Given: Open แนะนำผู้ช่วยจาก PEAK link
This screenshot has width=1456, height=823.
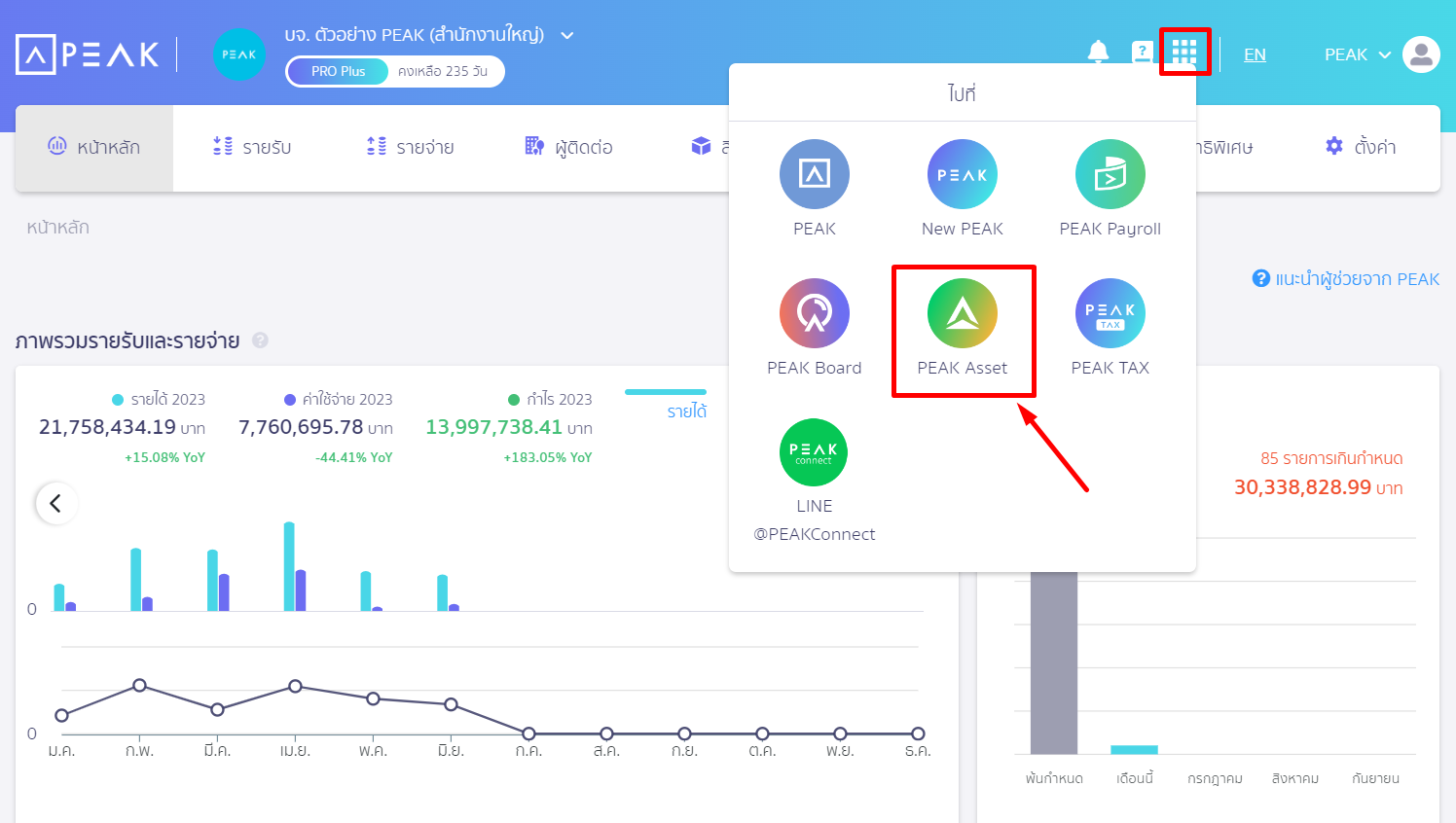Looking at the screenshot, I should click(x=1357, y=279).
